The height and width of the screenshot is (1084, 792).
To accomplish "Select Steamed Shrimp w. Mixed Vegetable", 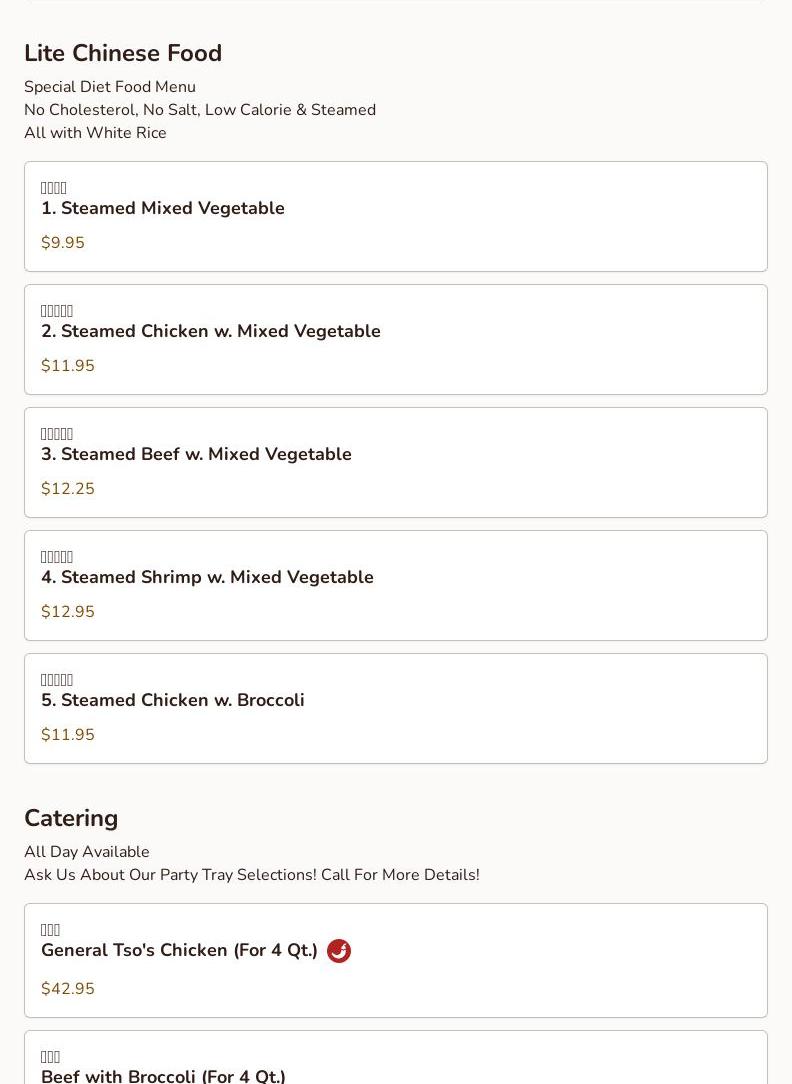I will 207,578.
